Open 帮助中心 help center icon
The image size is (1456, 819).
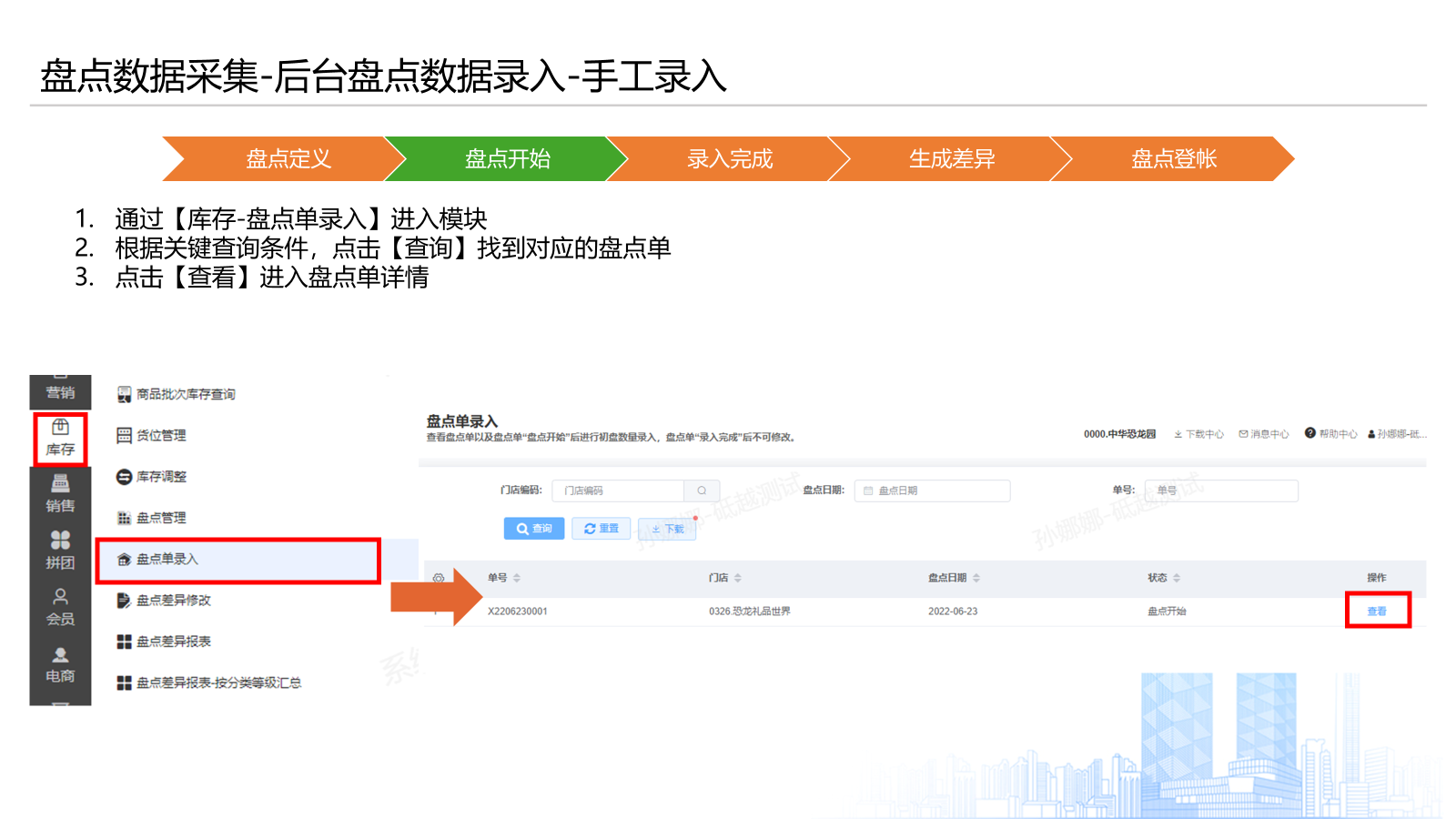point(1310,433)
